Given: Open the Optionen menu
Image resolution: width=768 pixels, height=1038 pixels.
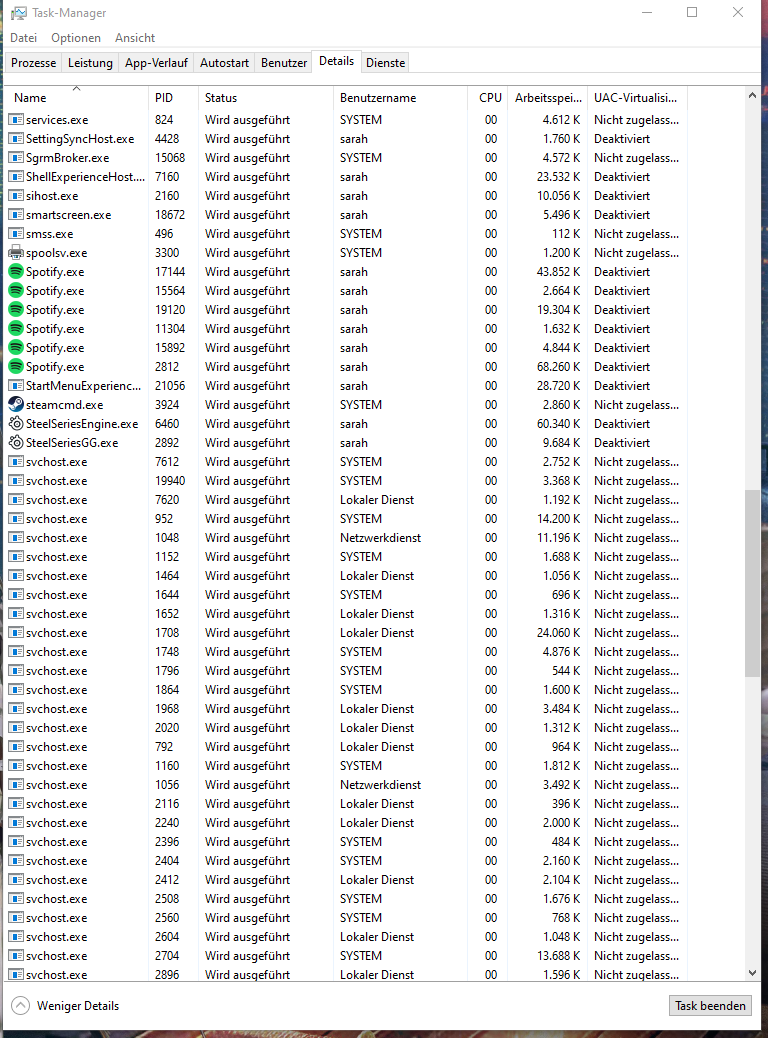Looking at the screenshot, I should (76, 38).
